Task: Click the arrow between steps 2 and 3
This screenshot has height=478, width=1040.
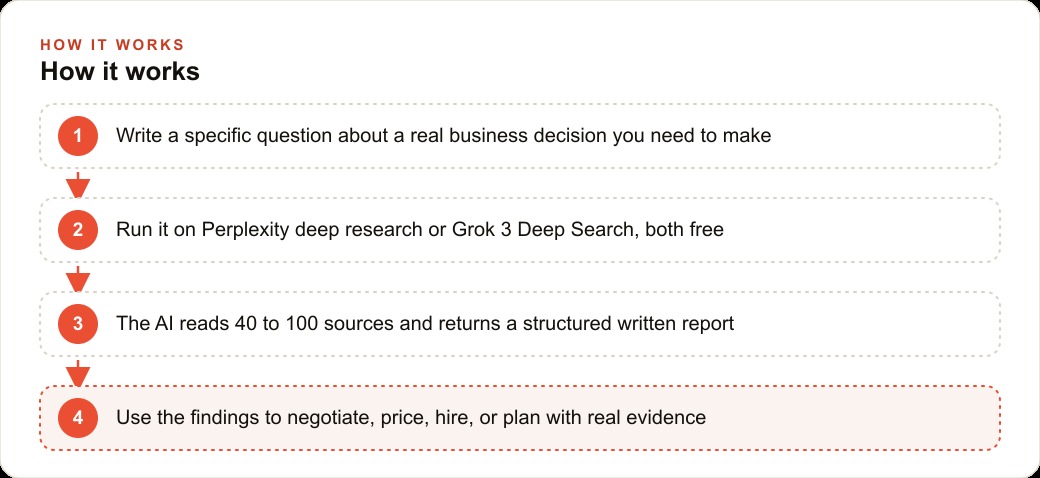Action: click(78, 278)
